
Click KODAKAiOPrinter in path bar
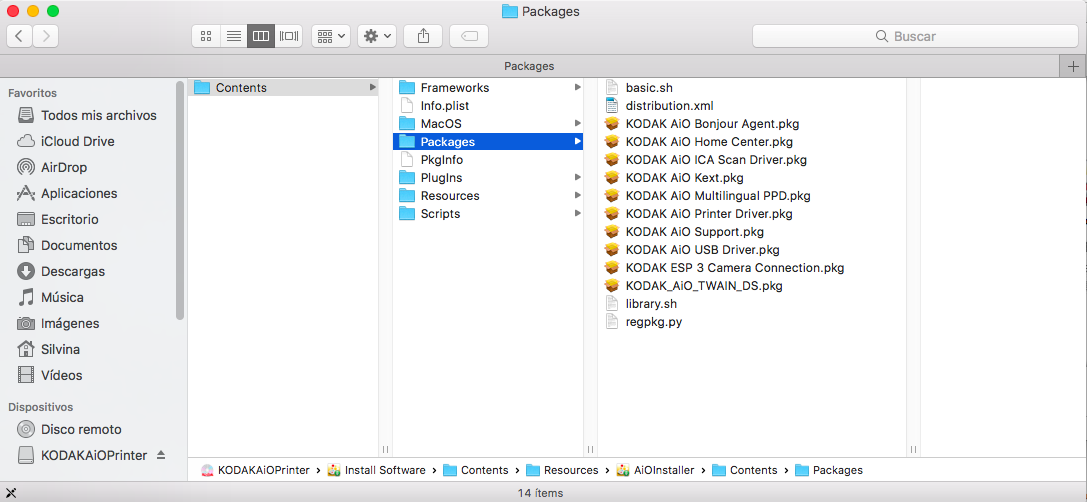[255, 470]
